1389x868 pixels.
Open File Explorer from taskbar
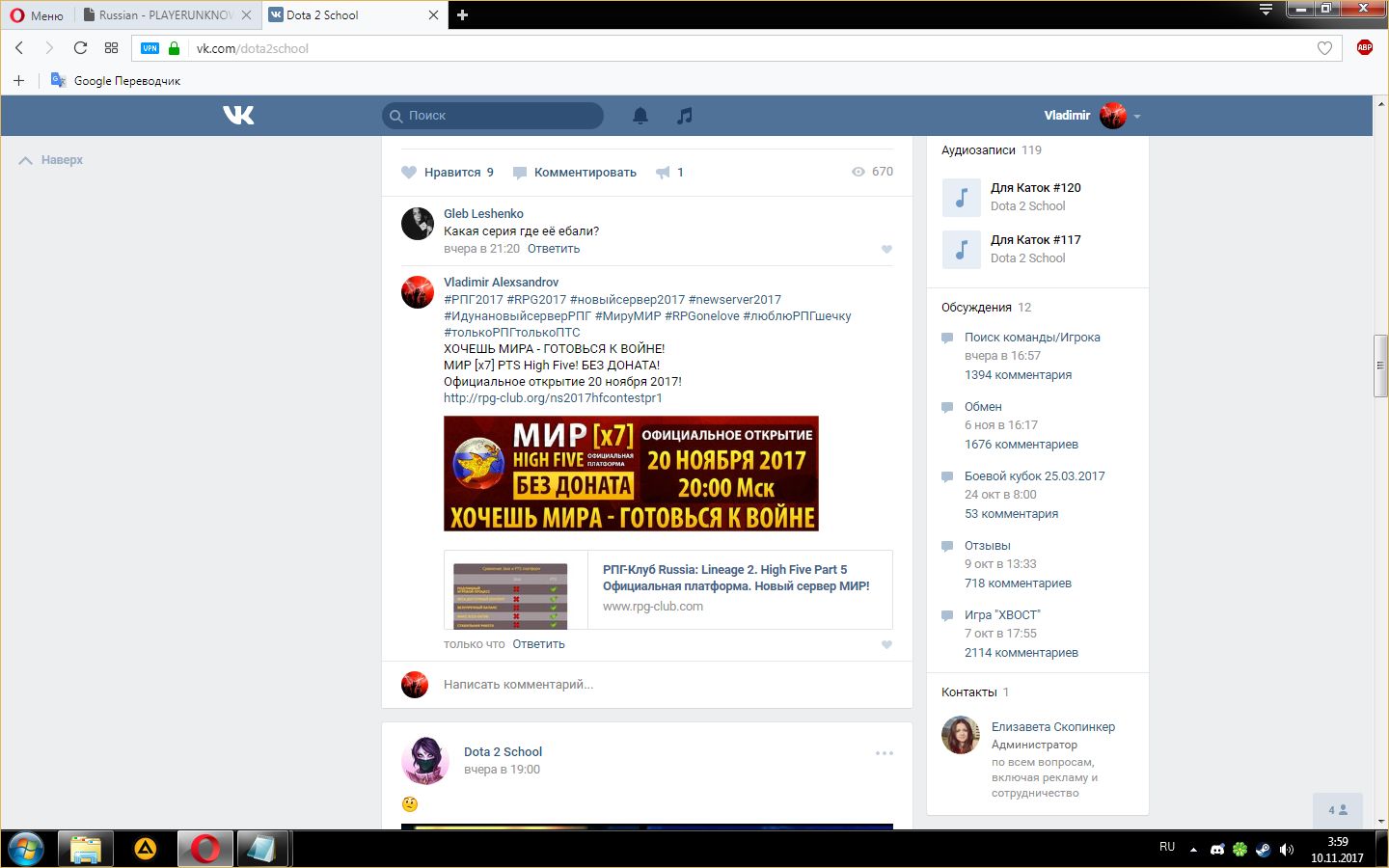(x=86, y=849)
